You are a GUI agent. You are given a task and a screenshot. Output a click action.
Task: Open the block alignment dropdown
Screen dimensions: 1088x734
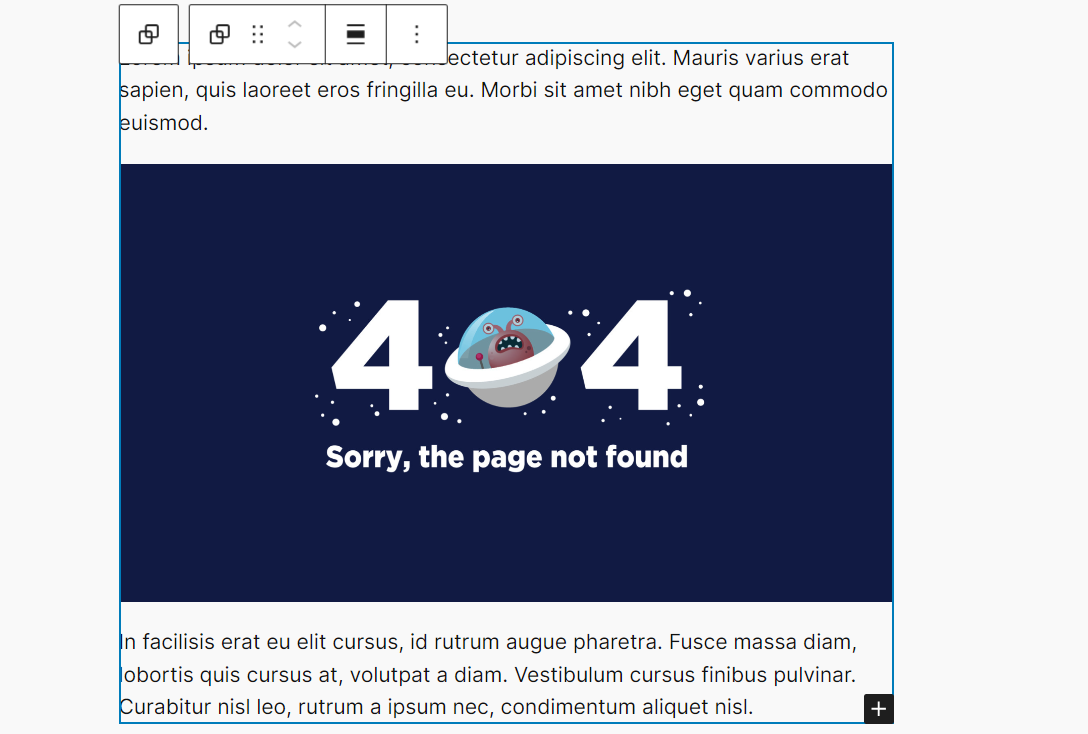click(x=355, y=34)
